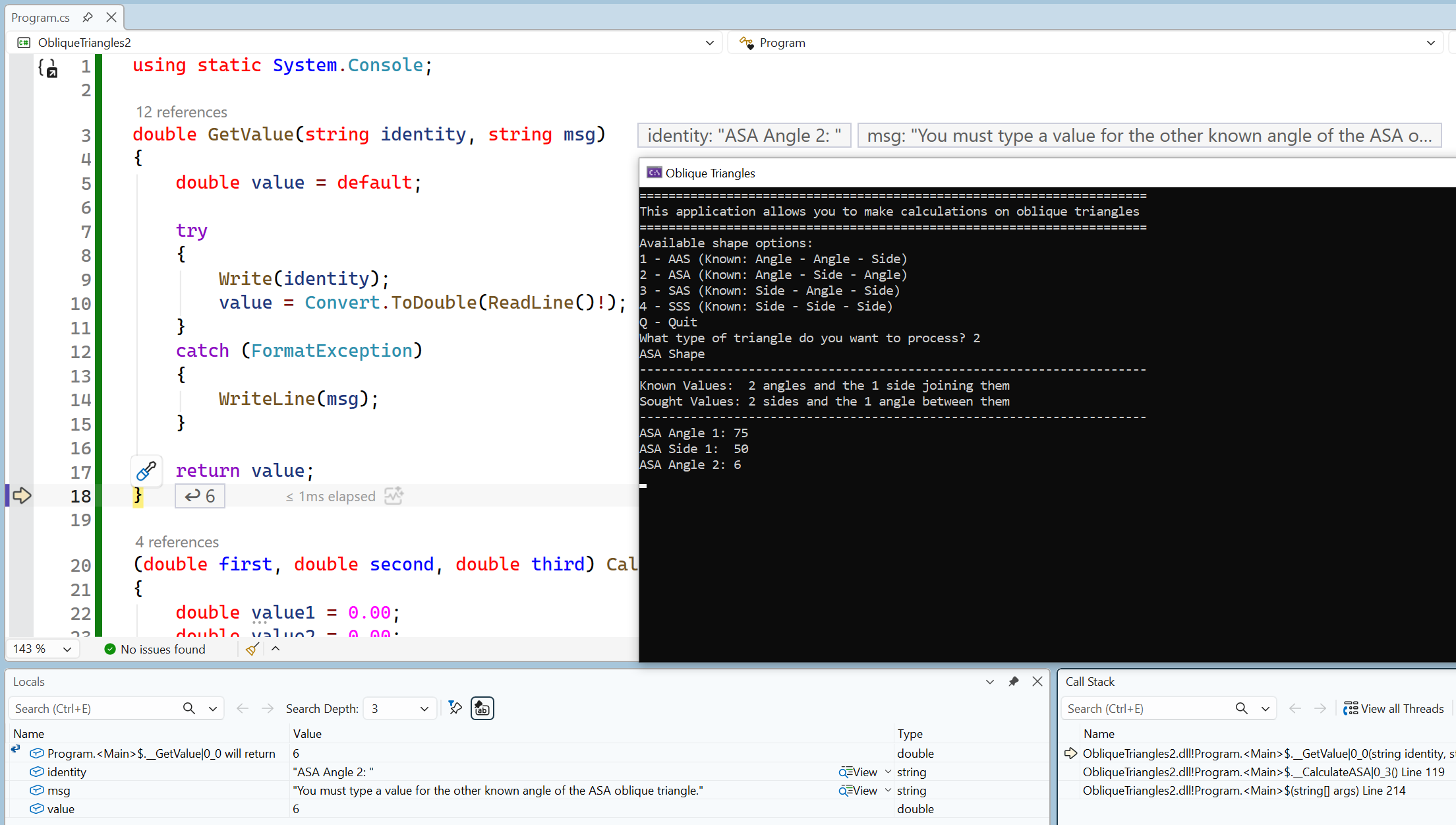
Task: Open the '12 references' CodeLens link
Action: coord(181,112)
